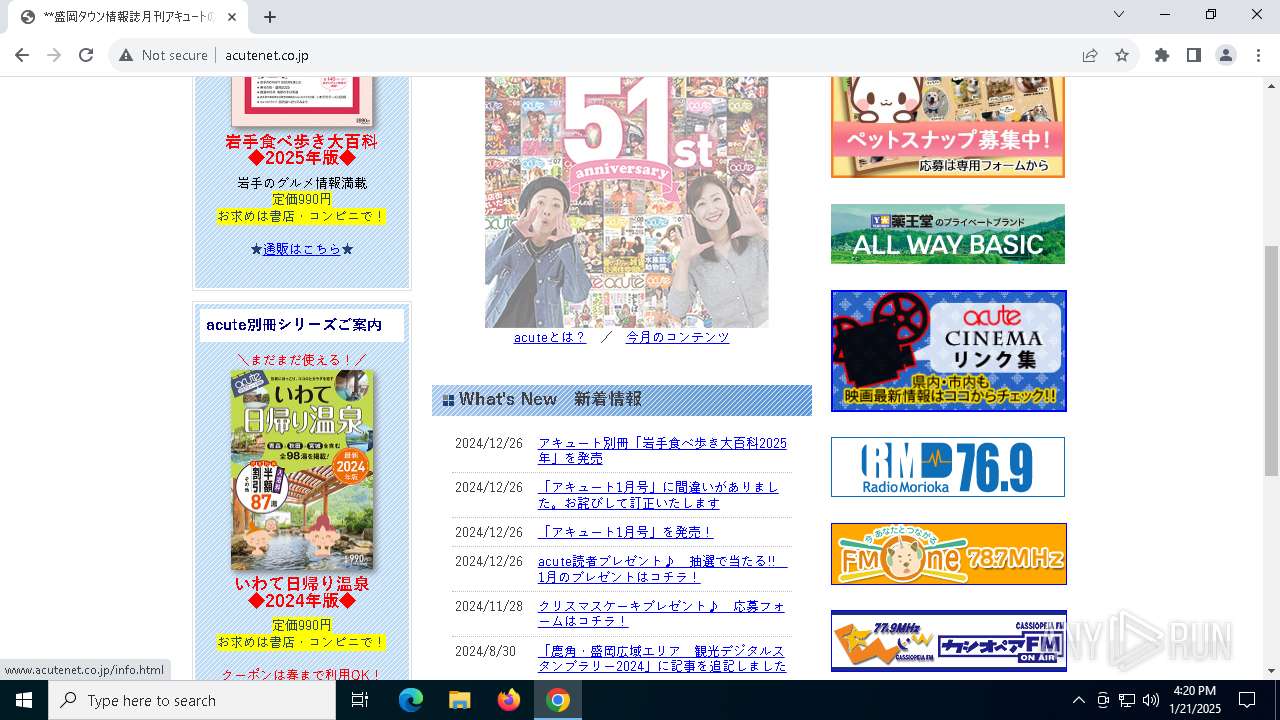The height and width of the screenshot is (720, 1280).
Task: Click the 2024/8/30 date text
Action: tap(486, 652)
